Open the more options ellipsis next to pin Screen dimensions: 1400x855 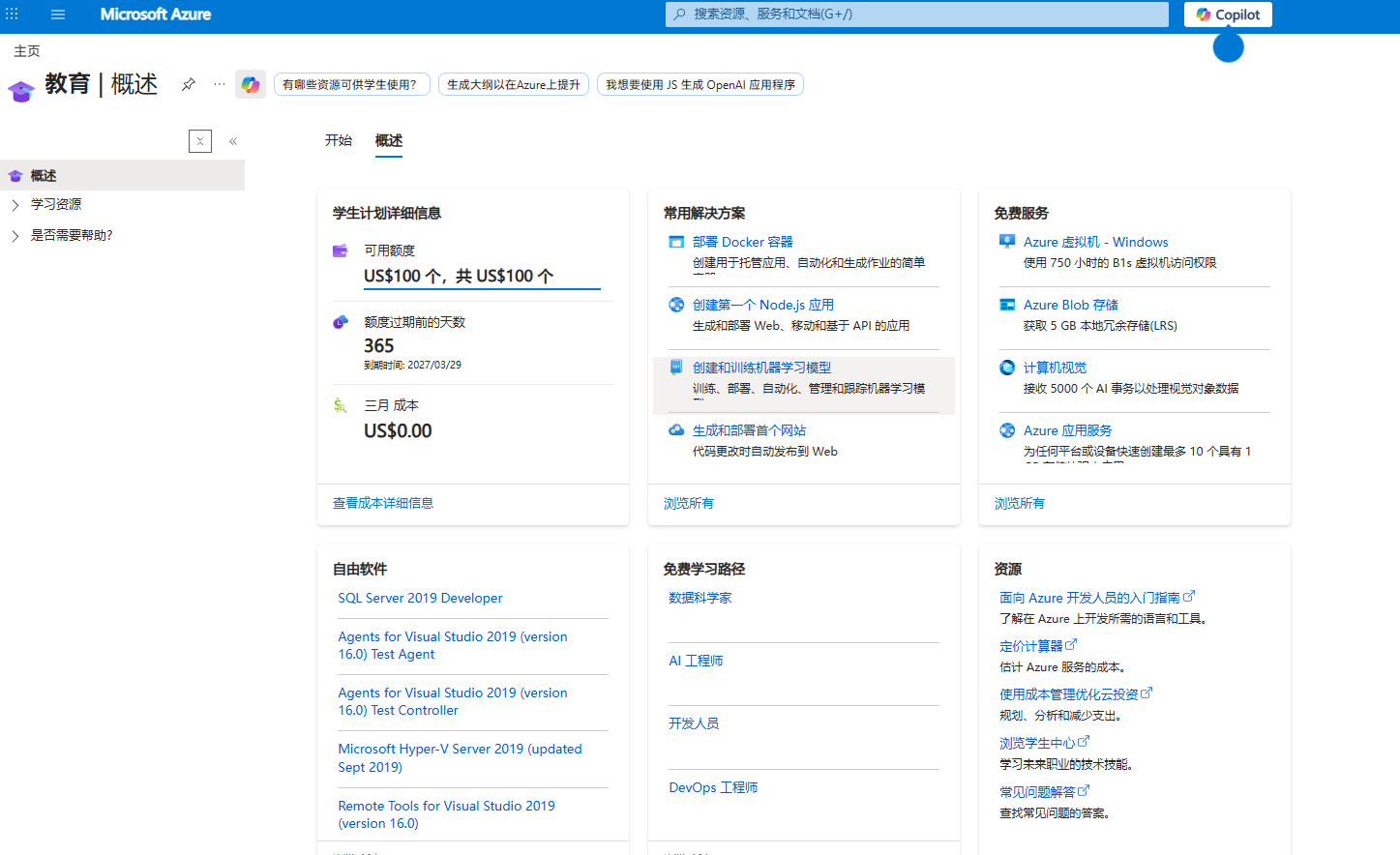click(x=220, y=84)
